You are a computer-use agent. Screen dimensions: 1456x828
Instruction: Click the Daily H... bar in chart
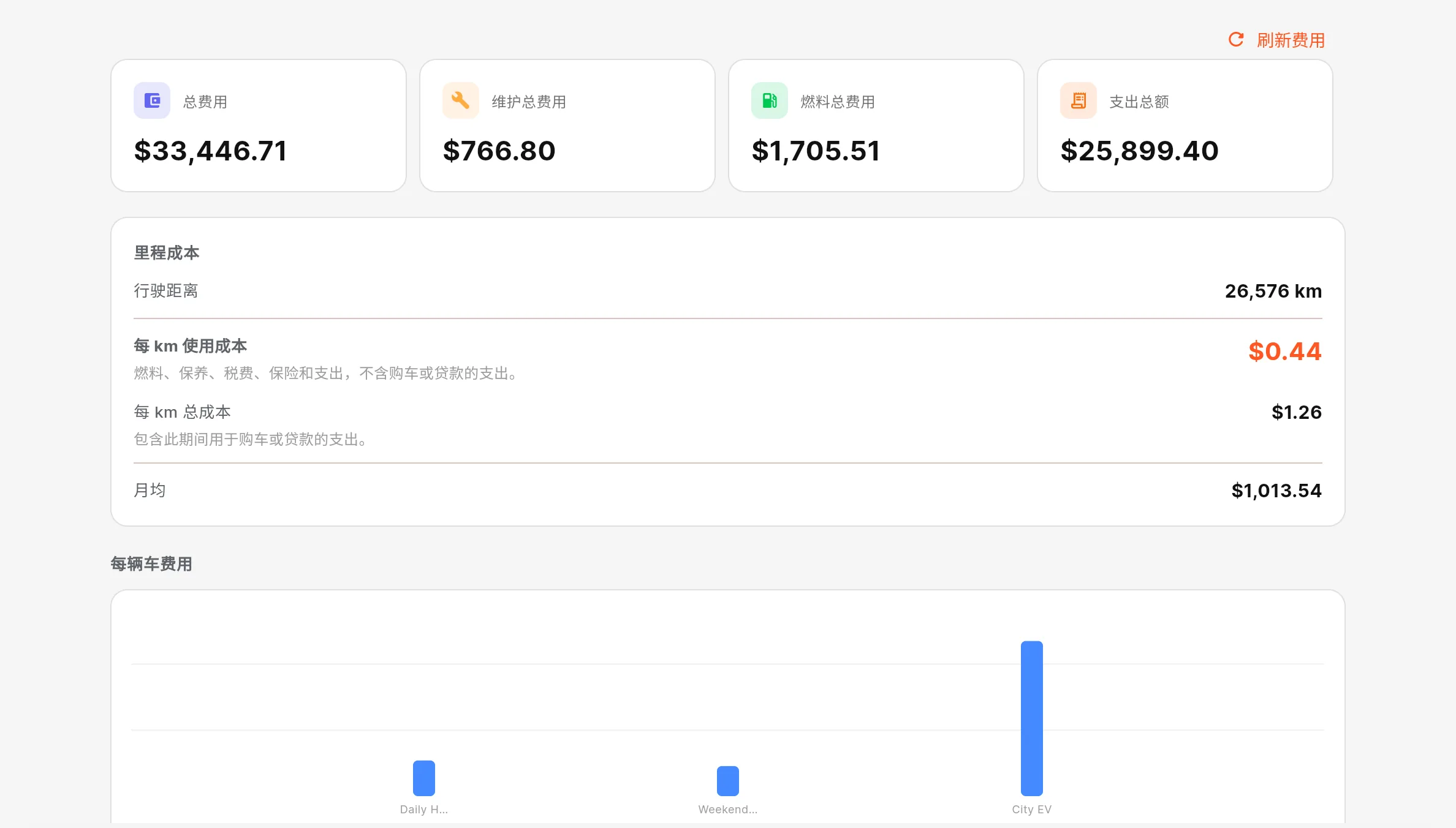[x=424, y=778]
